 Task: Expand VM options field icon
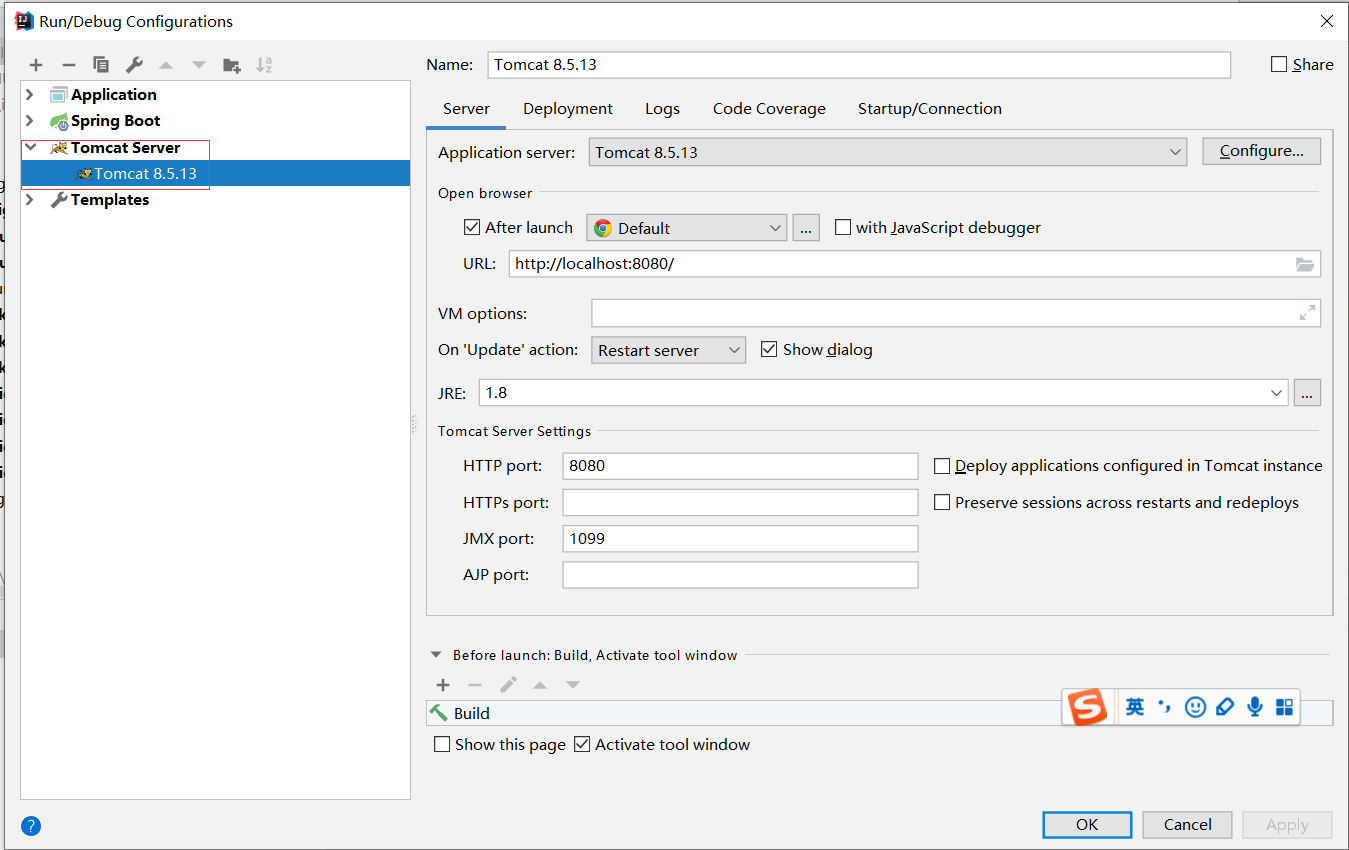(x=1307, y=313)
